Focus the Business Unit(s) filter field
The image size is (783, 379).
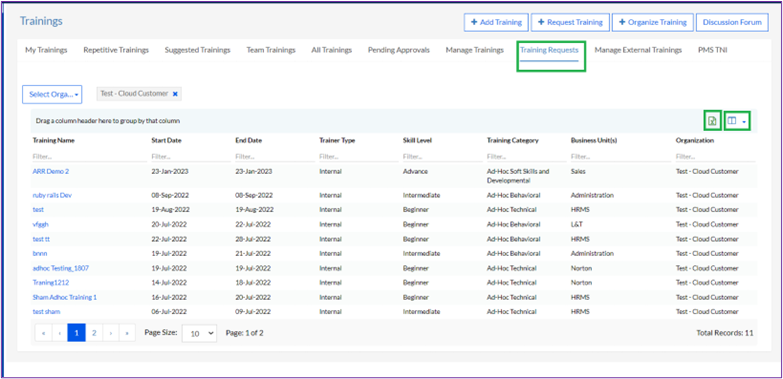click(621, 156)
